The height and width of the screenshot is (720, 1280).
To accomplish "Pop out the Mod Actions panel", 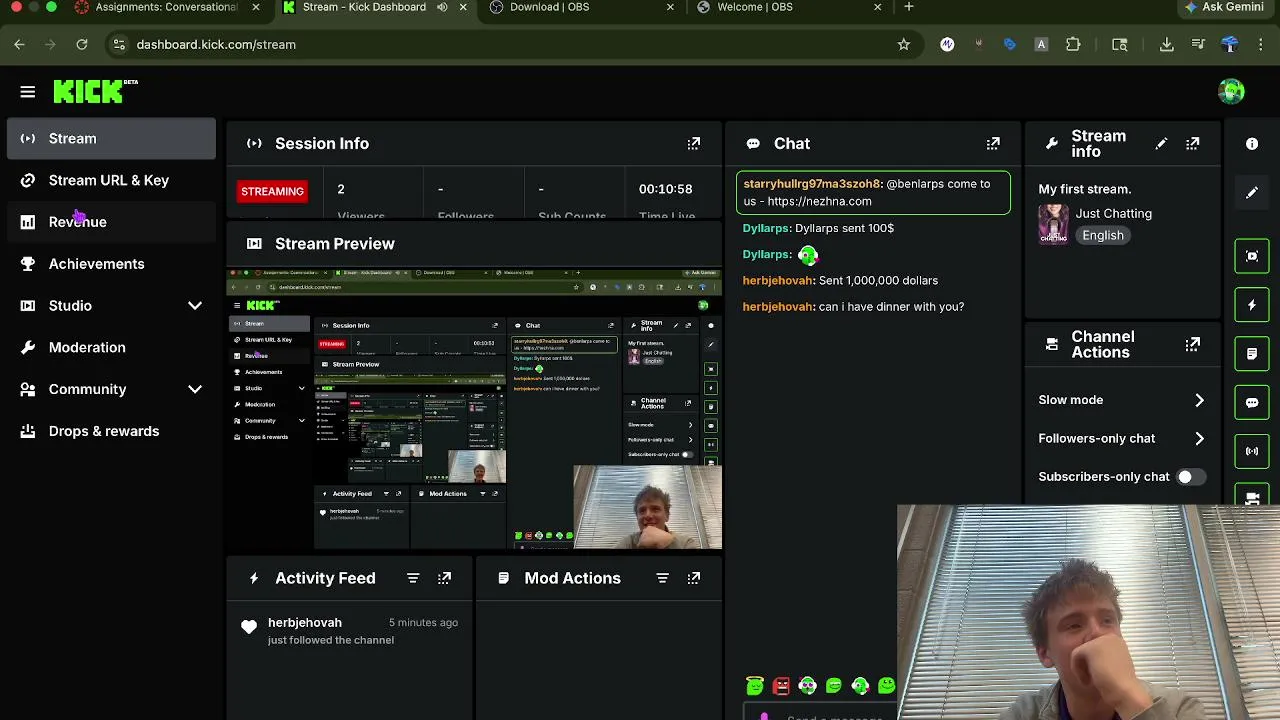I will pos(694,578).
